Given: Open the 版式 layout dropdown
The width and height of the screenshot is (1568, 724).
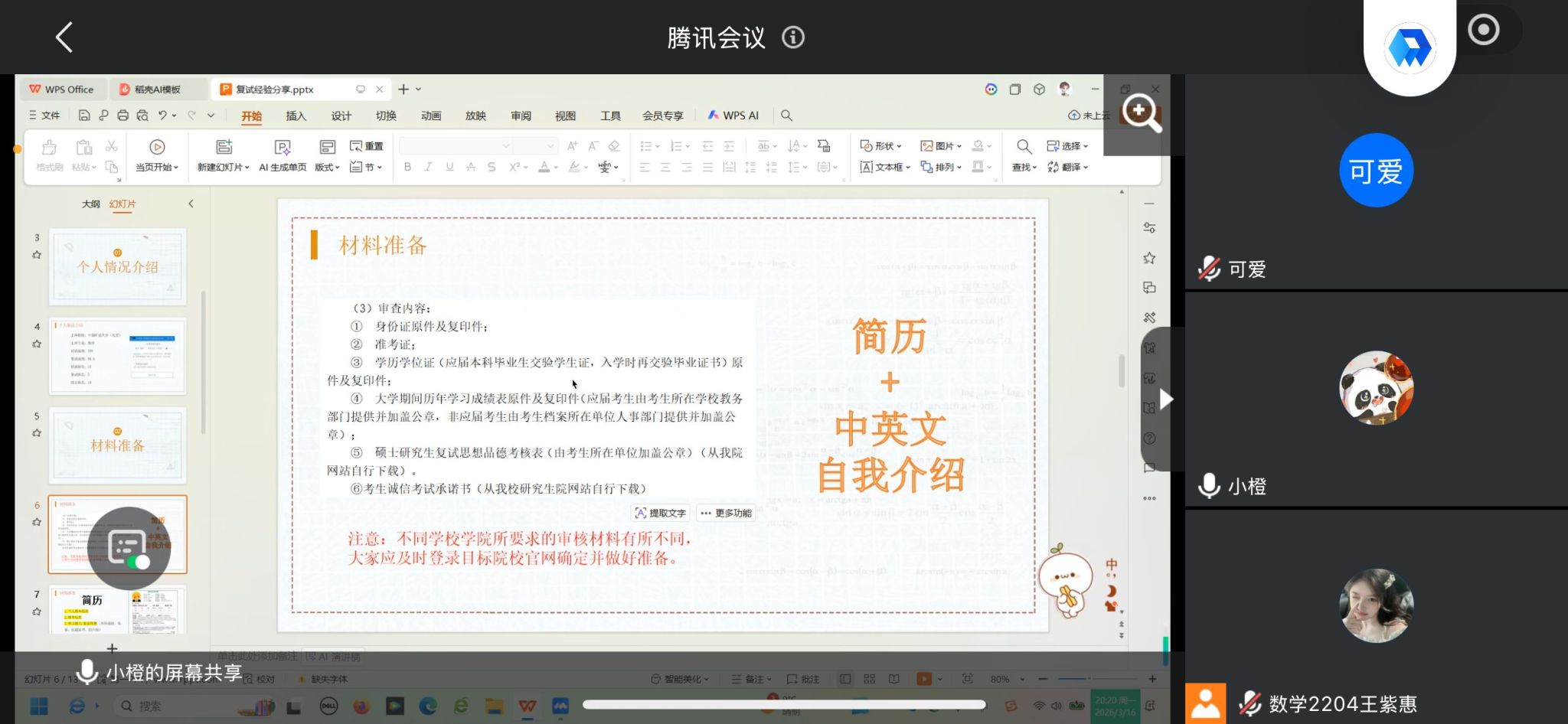Looking at the screenshot, I should click(x=327, y=167).
